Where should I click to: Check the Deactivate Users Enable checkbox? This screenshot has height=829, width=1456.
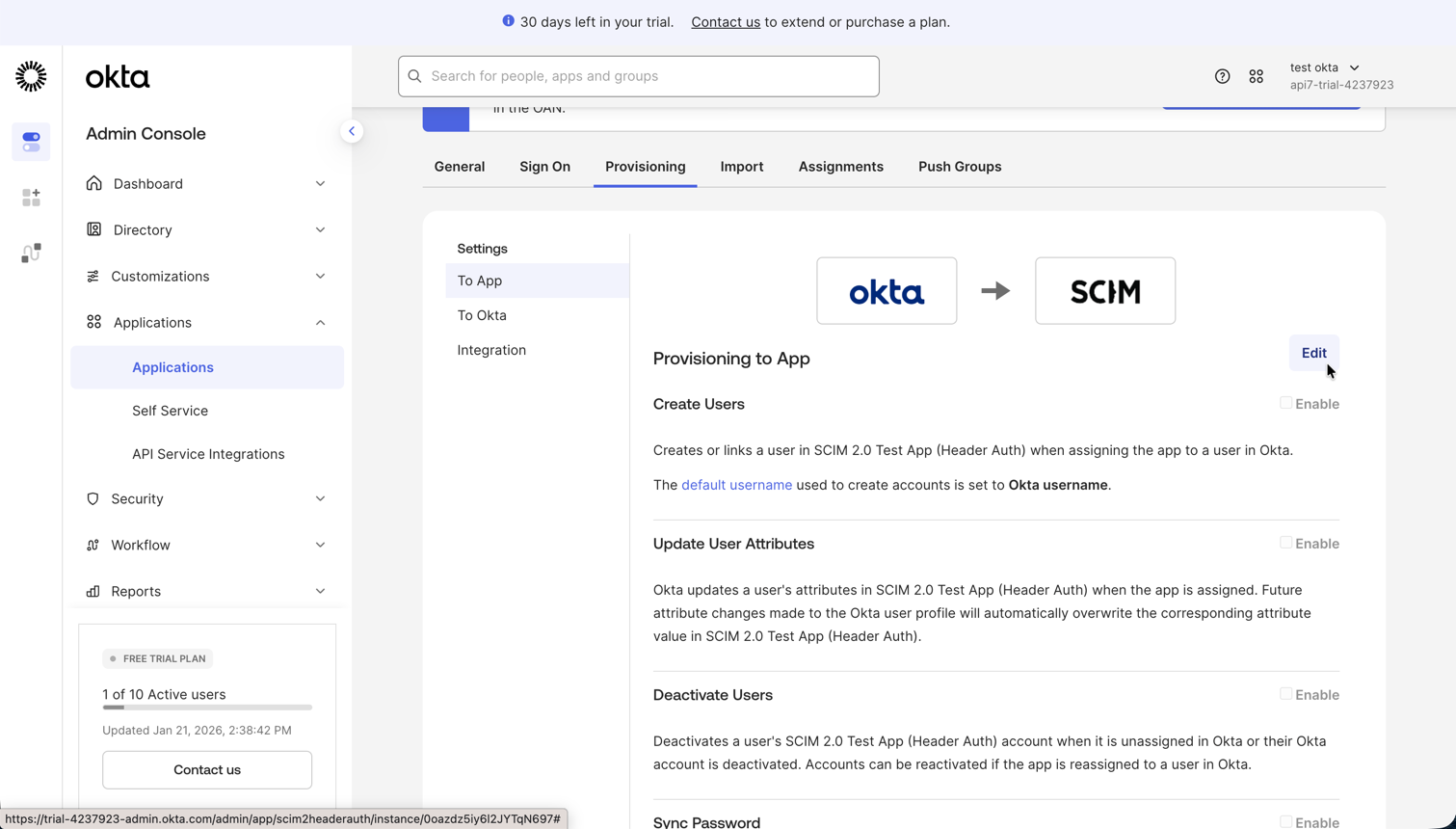[x=1285, y=694]
